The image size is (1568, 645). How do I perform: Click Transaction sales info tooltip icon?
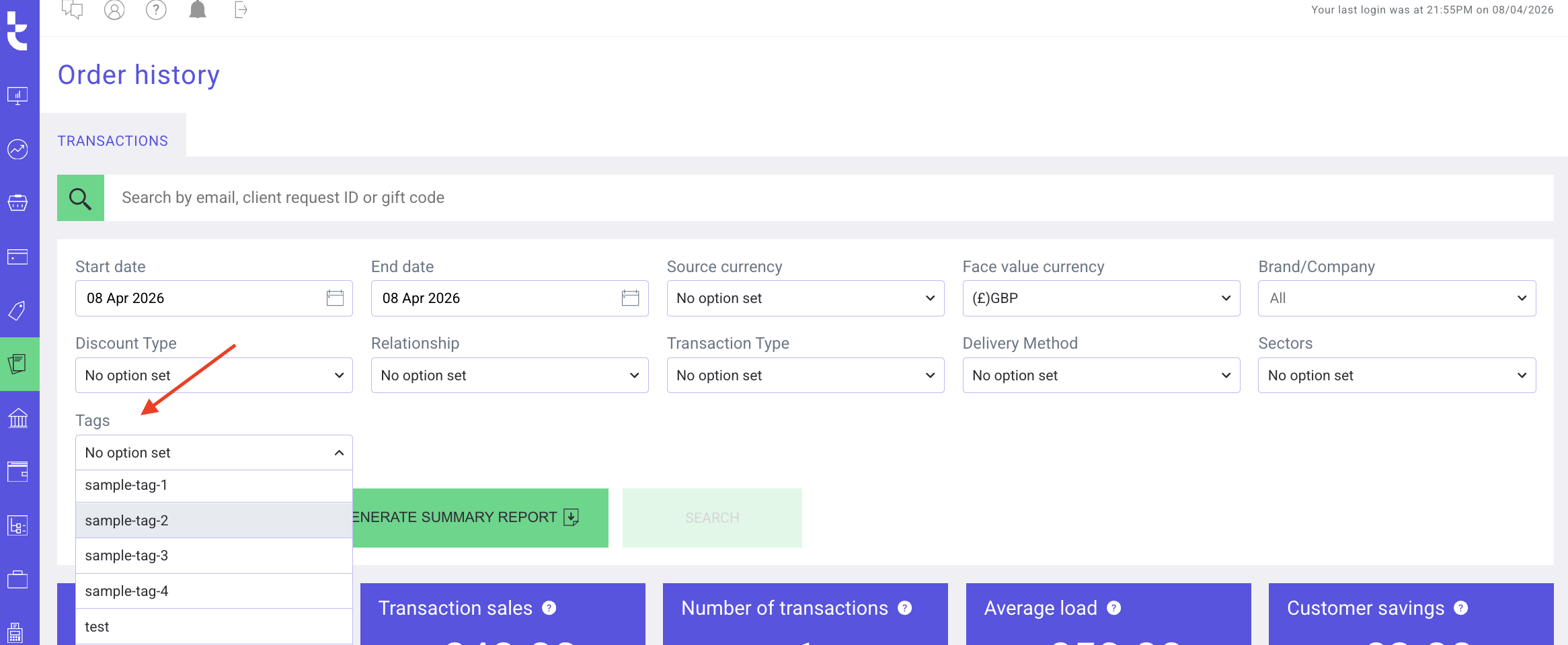tap(549, 608)
